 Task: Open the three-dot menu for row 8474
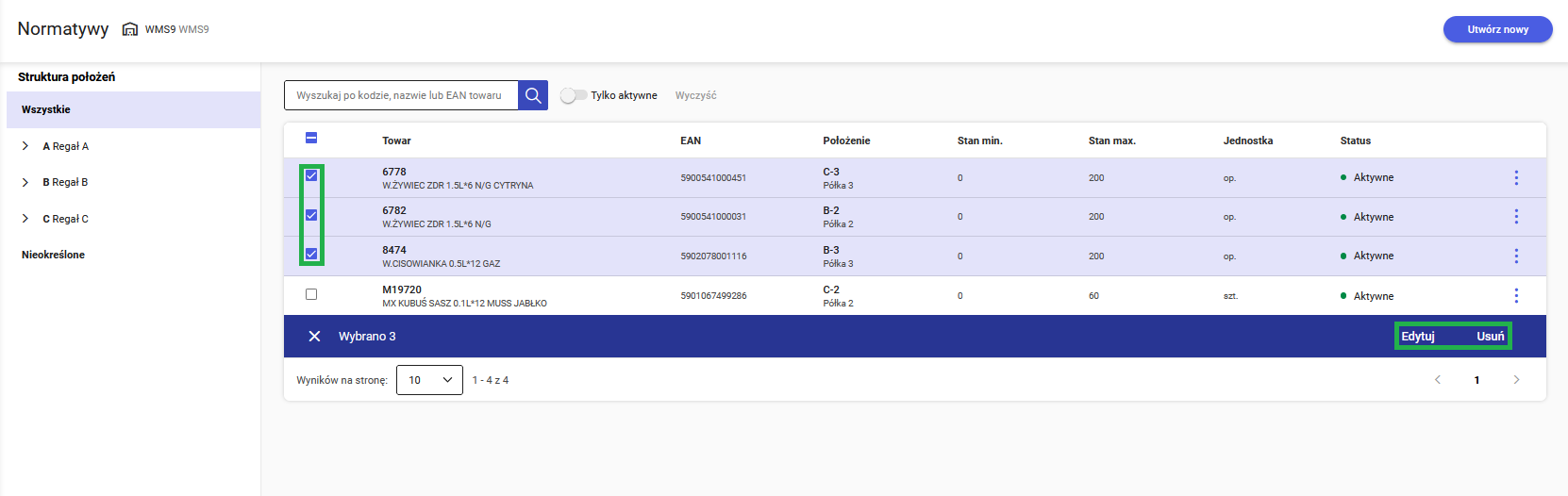pos(1516,256)
